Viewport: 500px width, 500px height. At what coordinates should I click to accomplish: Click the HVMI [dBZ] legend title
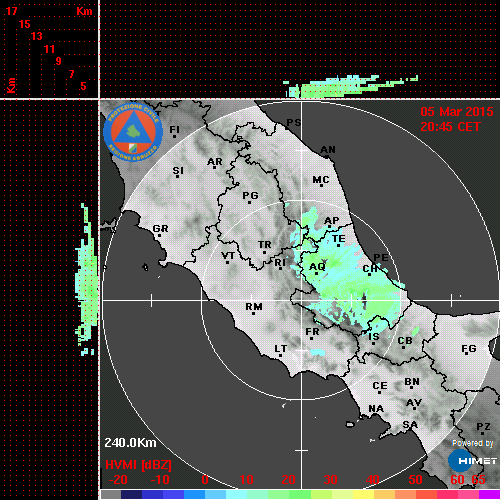pyautogui.click(x=138, y=465)
